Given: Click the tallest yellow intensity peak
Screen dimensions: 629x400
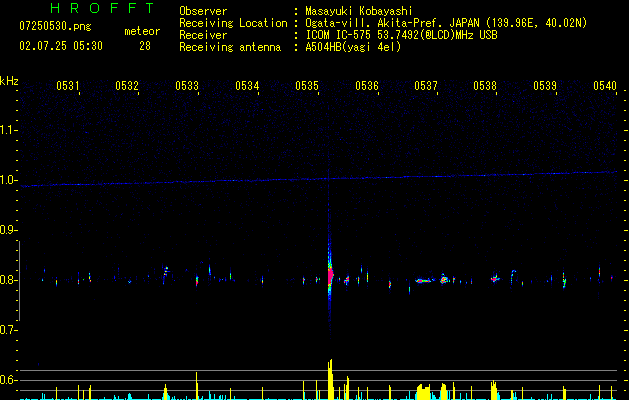Looking at the screenshot, I should (330, 379).
